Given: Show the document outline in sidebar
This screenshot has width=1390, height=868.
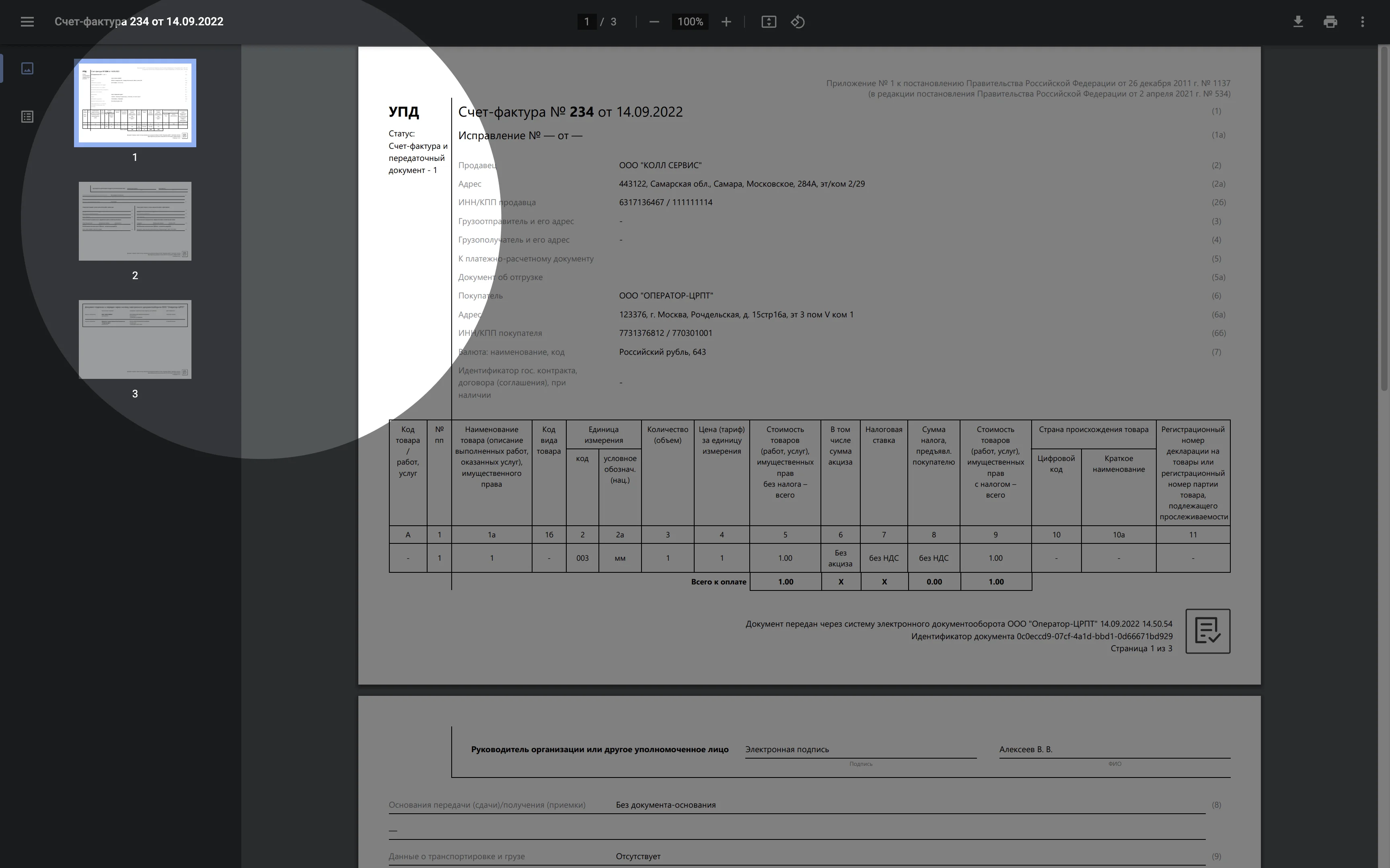Looking at the screenshot, I should [x=27, y=117].
